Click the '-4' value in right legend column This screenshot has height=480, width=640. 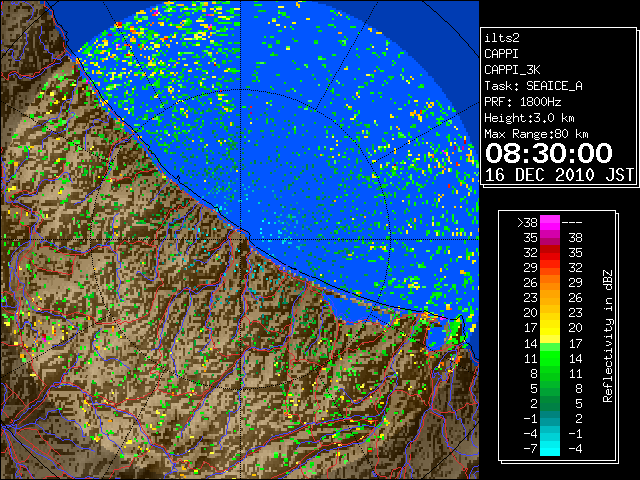pyautogui.click(x=575, y=449)
